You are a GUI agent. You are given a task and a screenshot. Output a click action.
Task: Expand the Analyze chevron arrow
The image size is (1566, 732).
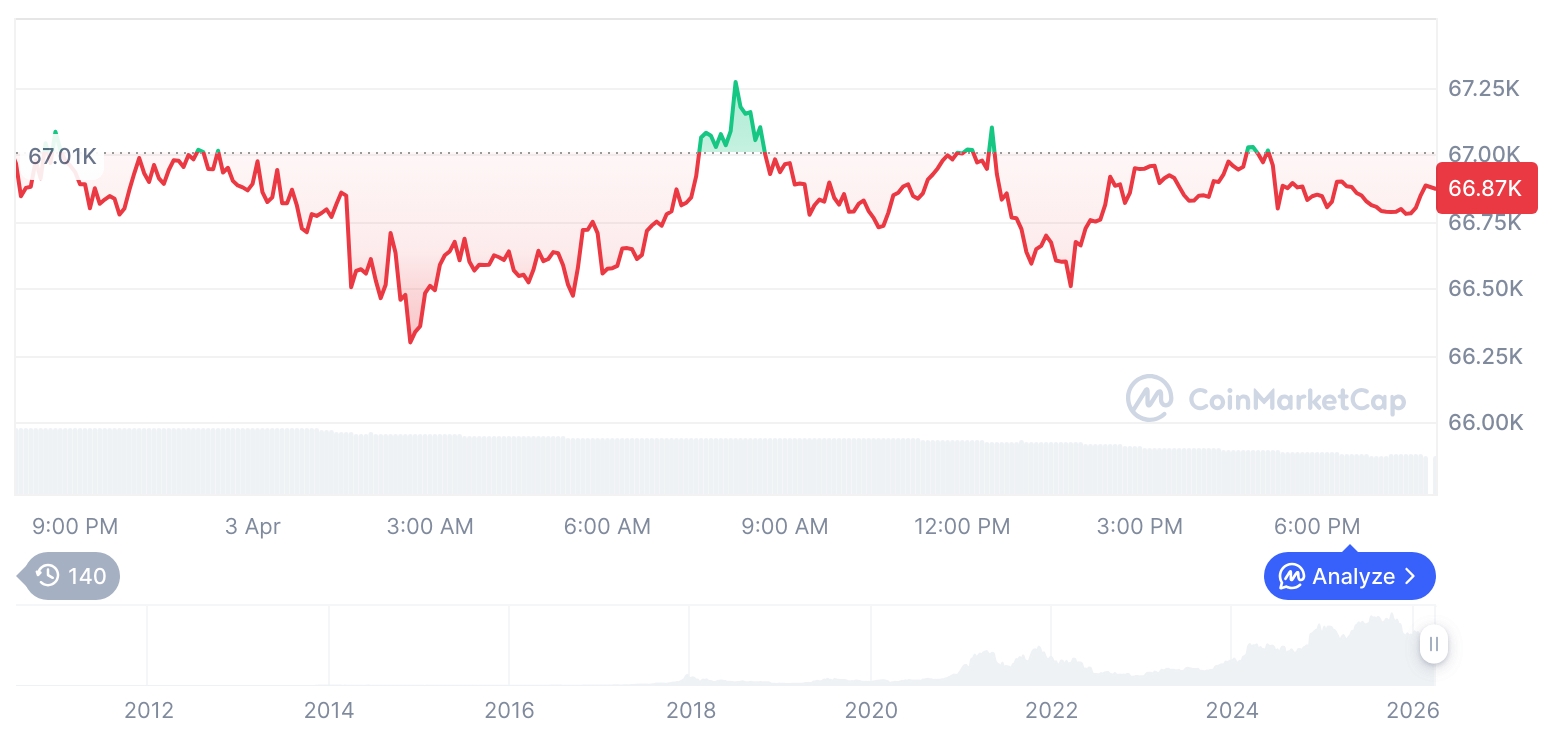point(1410,576)
